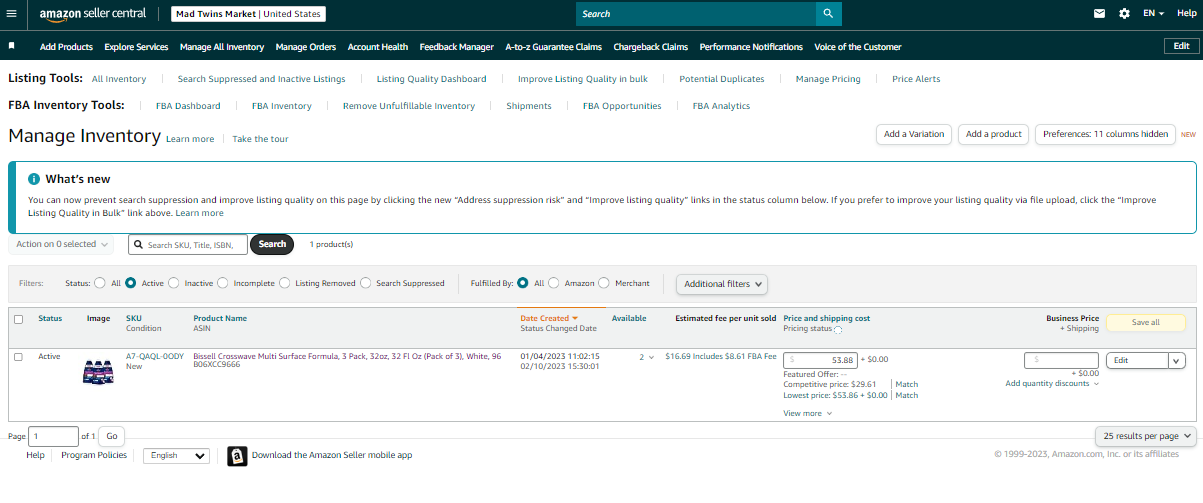The width and height of the screenshot is (1203, 503).
Task: Open Feedback Manager menu item
Action: tap(457, 47)
